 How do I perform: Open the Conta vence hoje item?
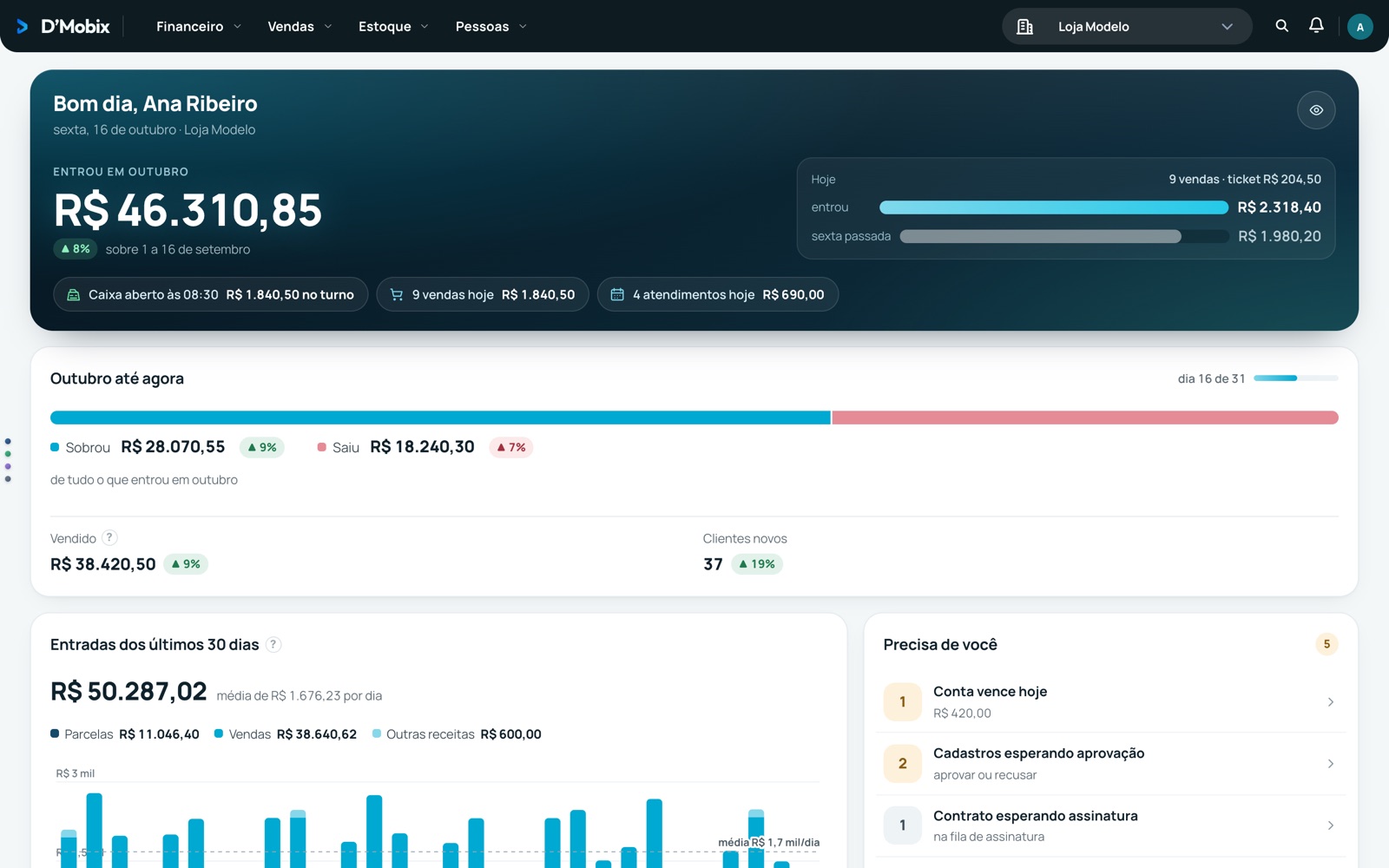(x=1110, y=702)
